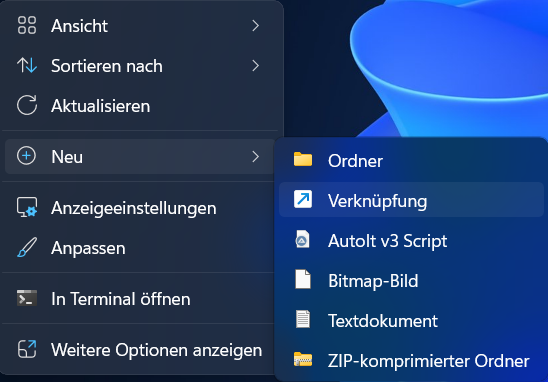Image resolution: width=548 pixels, height=382 pixels.
Task: Click the Anpassen paintbrush icon
Action: [27, 247]
